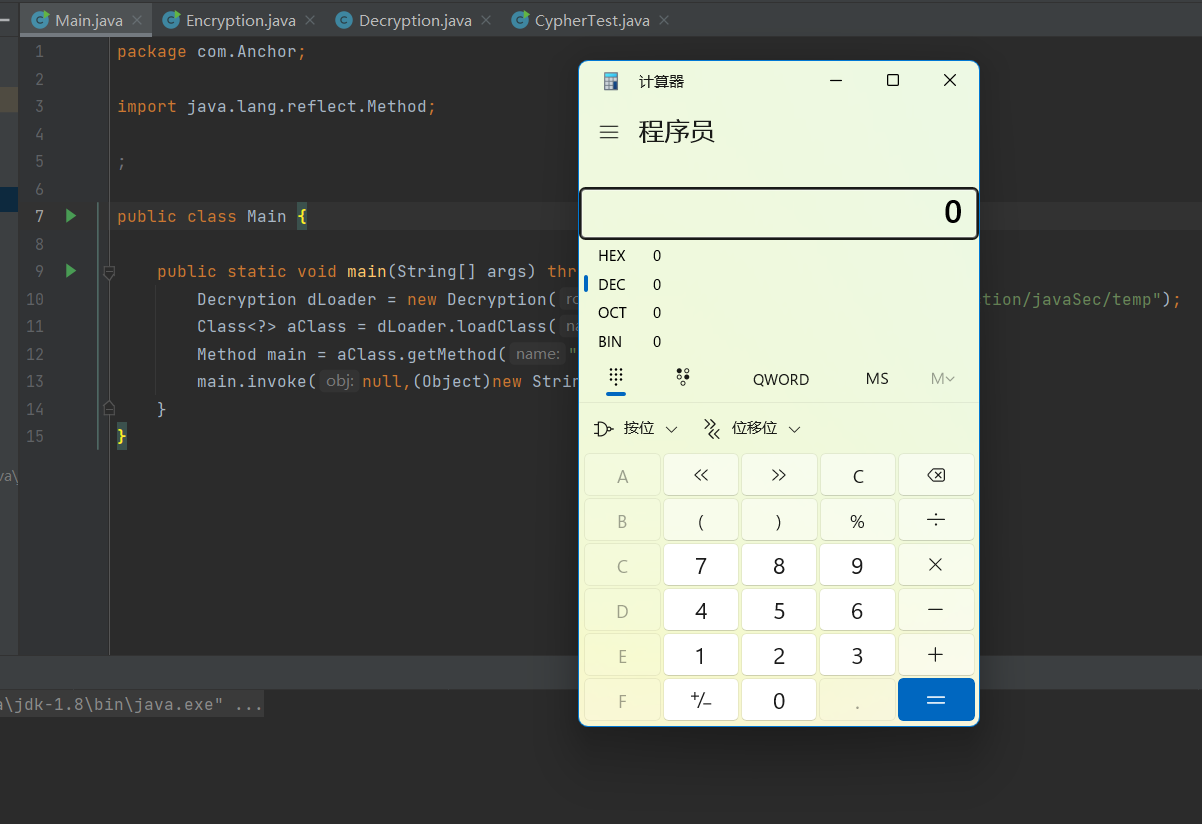The width and height of the screenshot is (1202, 824).
Task: Close the Main.java tab
Action: coord(137,20)
